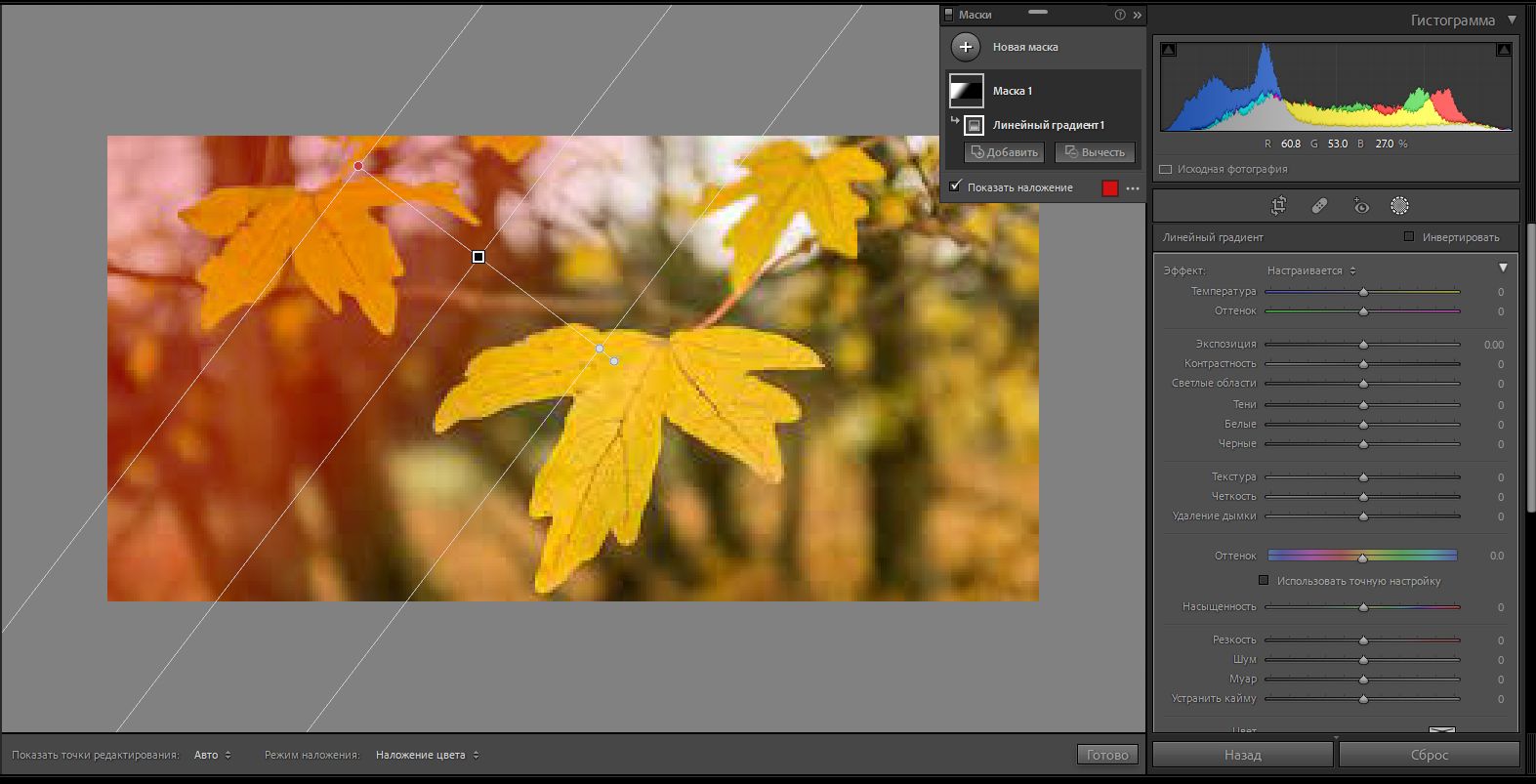Uncheck Показать наложение checkbox
This screenshot has height=784, width=1536.
tap(956, 186)
